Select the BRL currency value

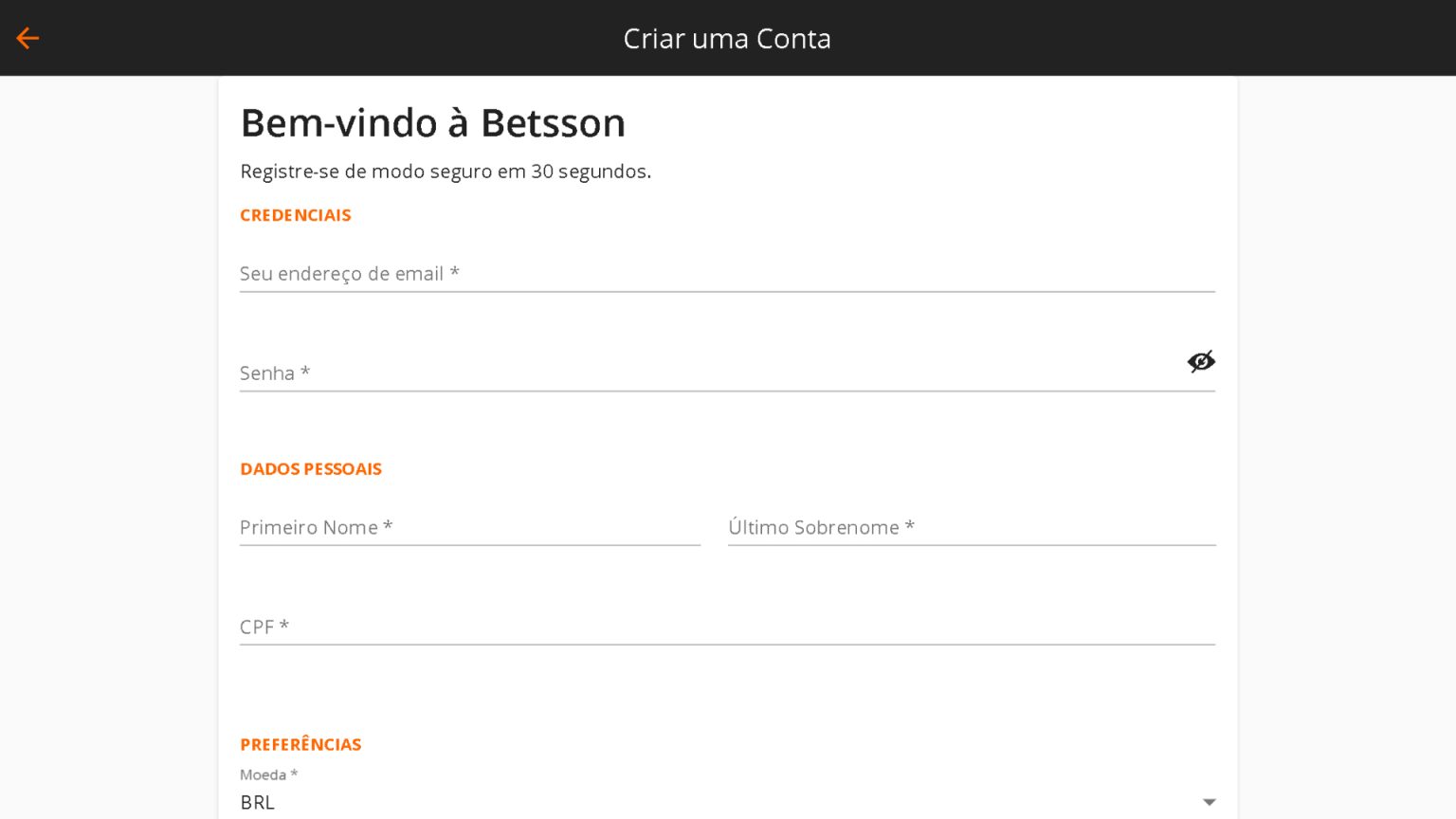pos(258,802)
